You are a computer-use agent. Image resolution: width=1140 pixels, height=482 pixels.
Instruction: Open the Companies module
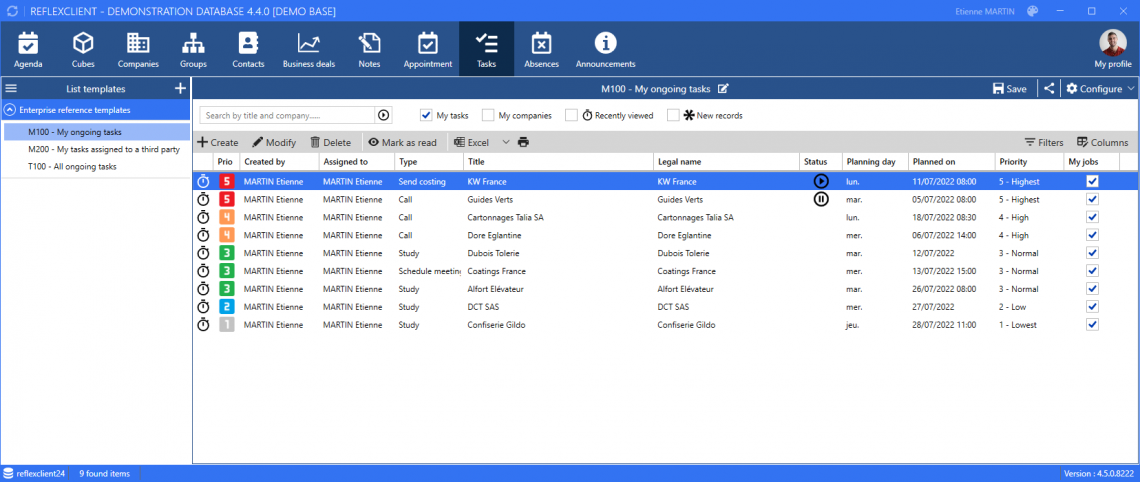click(x=138, y=49)
